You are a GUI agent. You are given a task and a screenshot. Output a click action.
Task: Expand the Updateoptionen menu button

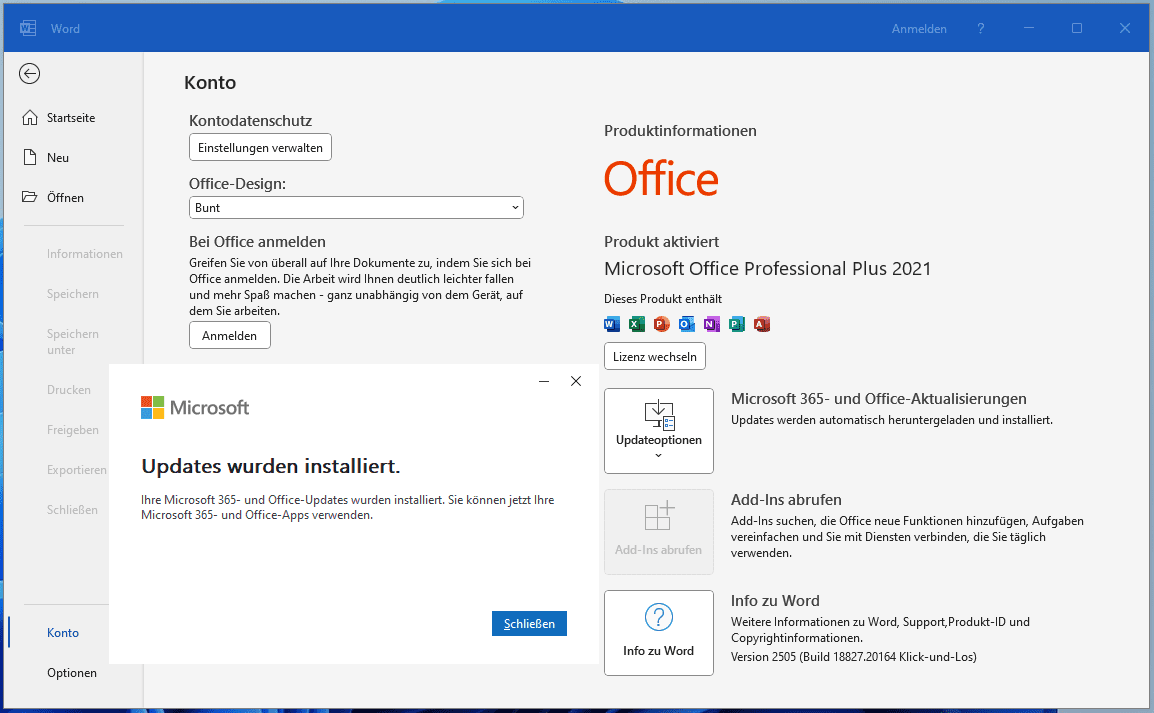tap(659, 431)
